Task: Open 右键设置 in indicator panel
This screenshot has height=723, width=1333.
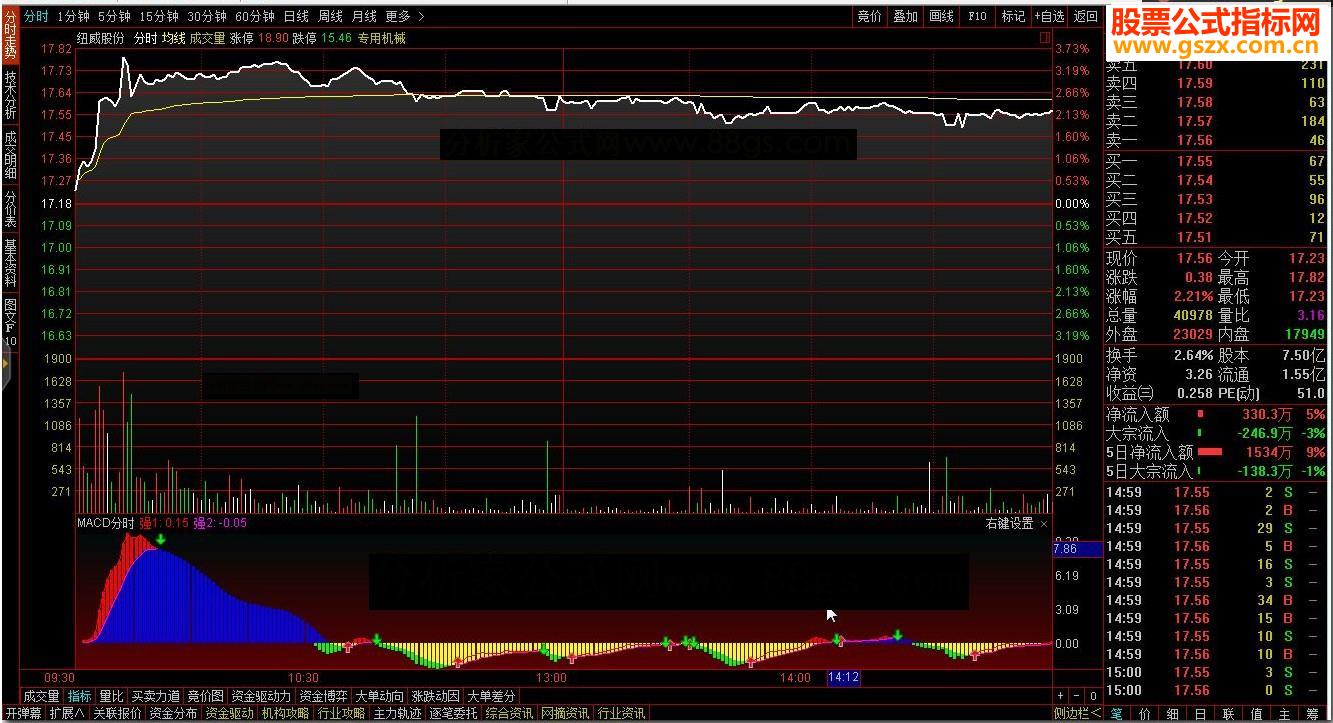Action: pyautogui.click(x=1009, y=523)
